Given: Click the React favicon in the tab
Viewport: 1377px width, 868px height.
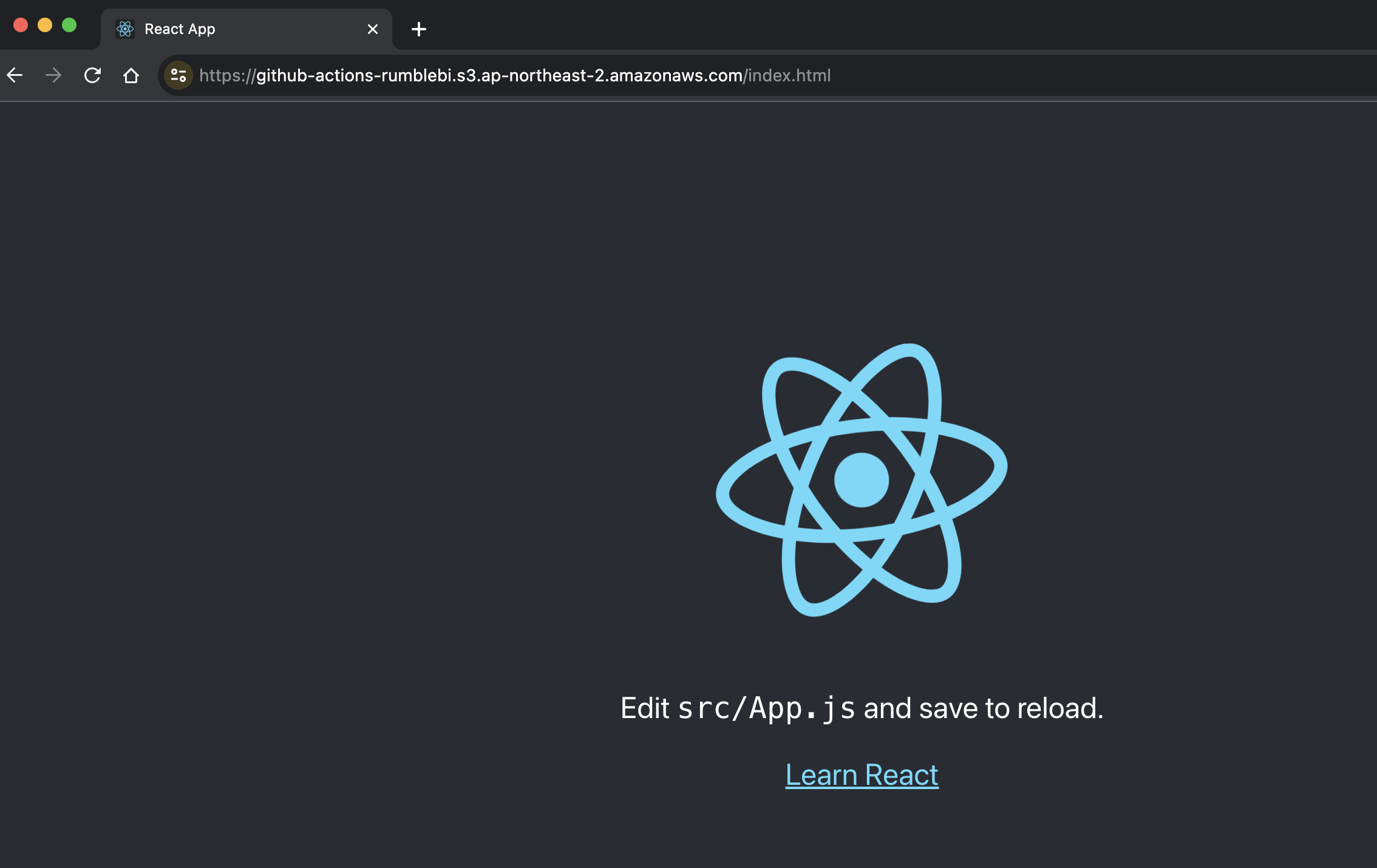Looking at the screenshot, I should pyautogui.click(x=125, y=29).
